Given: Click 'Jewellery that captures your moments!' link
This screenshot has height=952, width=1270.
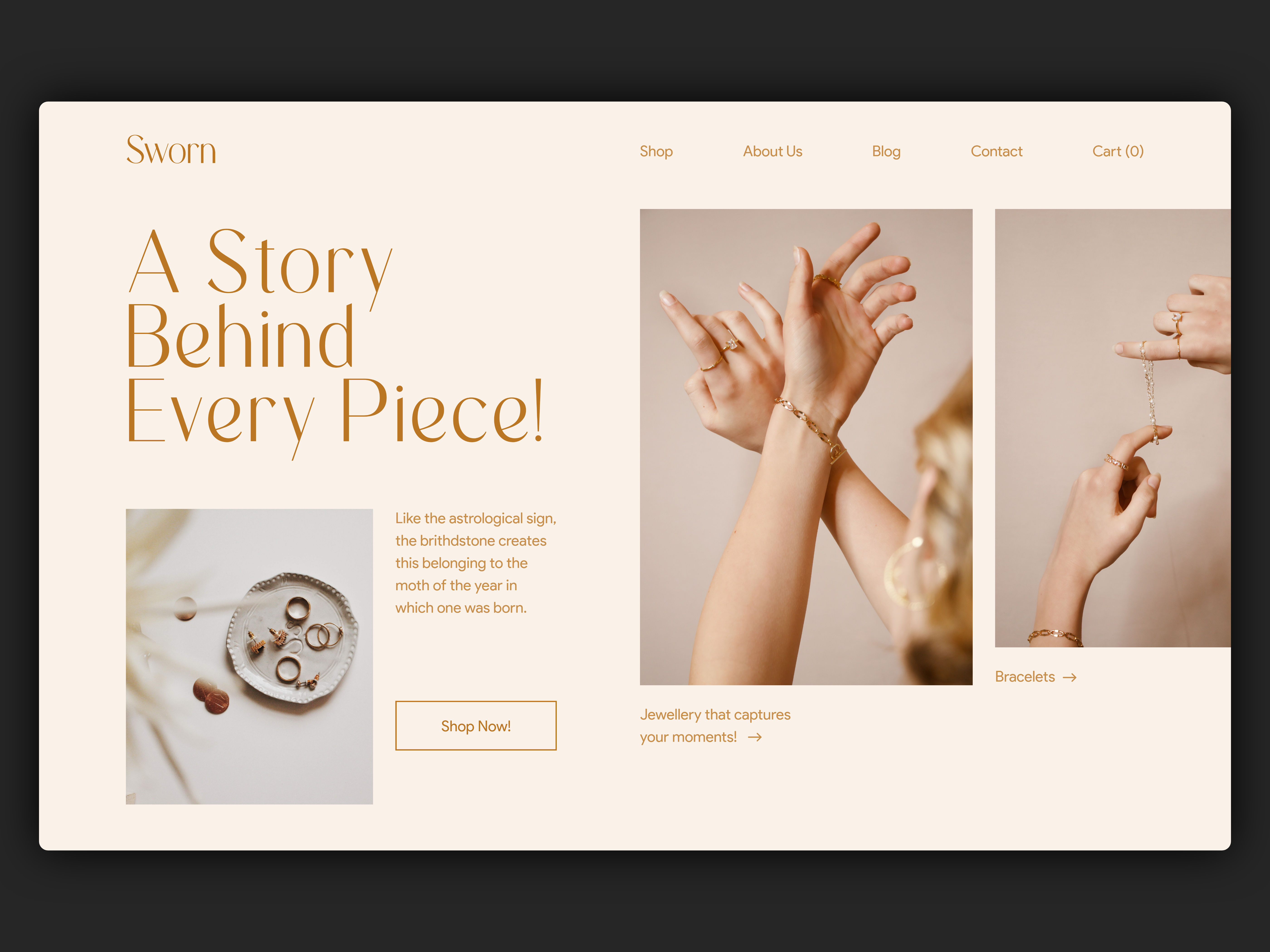Looking at the screenshot, I should coord(715,726).
